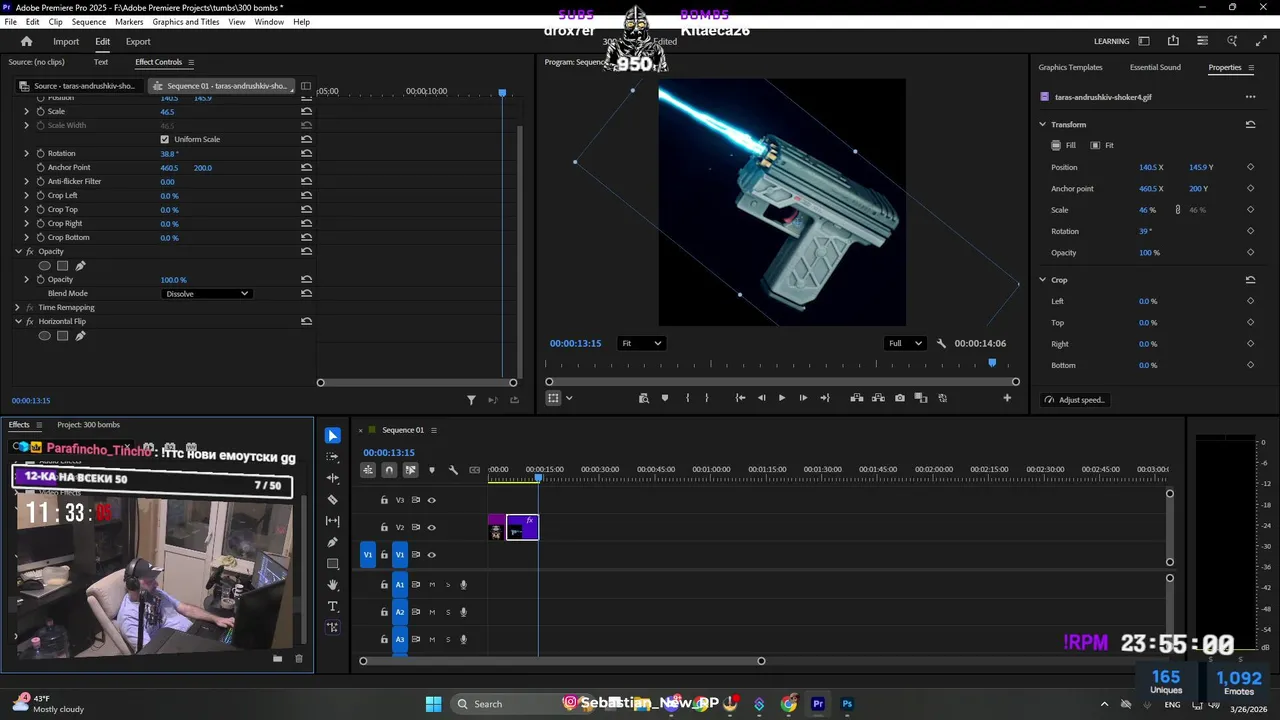Switch to Essential Sound tab

coord(1155,67)
